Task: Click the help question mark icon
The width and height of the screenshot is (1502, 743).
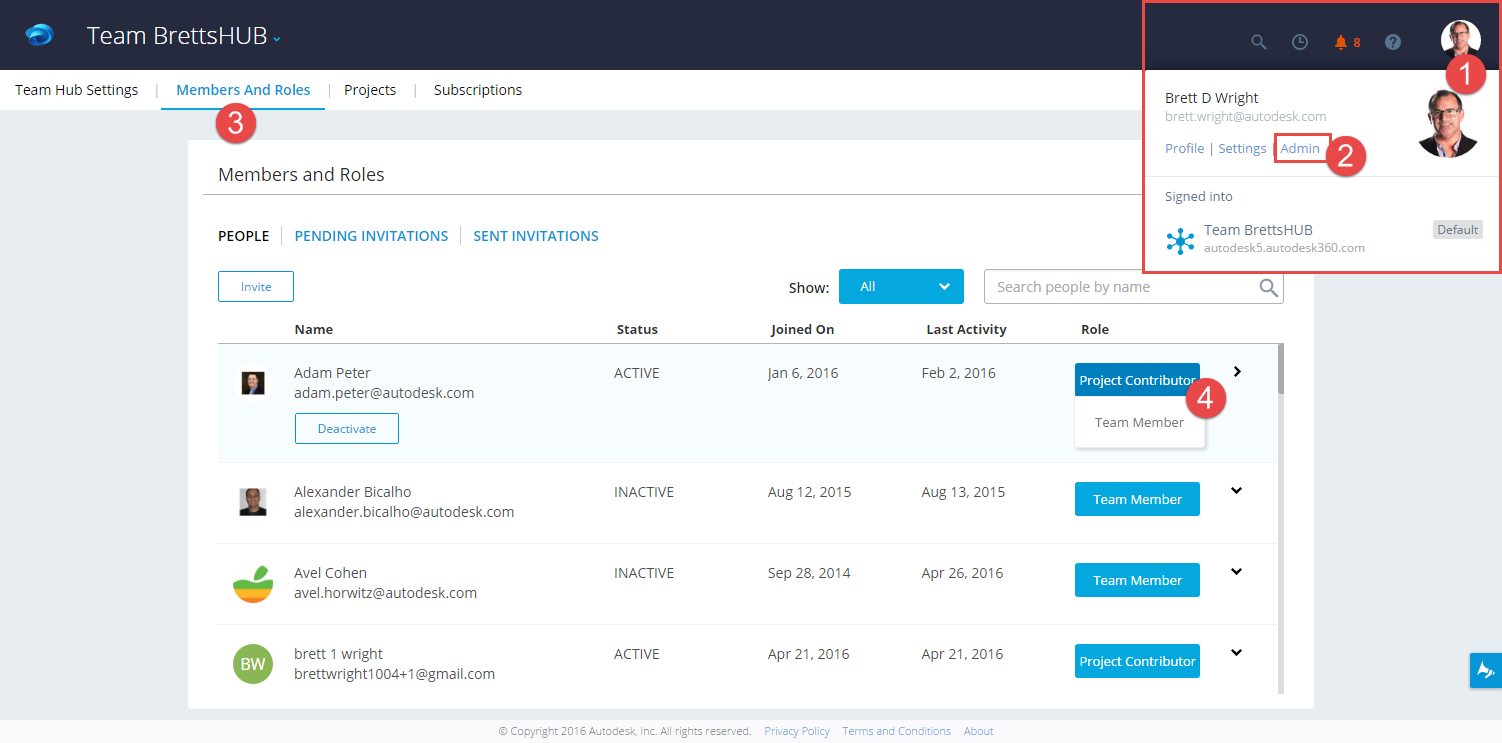Action: tap(1392, 42)
